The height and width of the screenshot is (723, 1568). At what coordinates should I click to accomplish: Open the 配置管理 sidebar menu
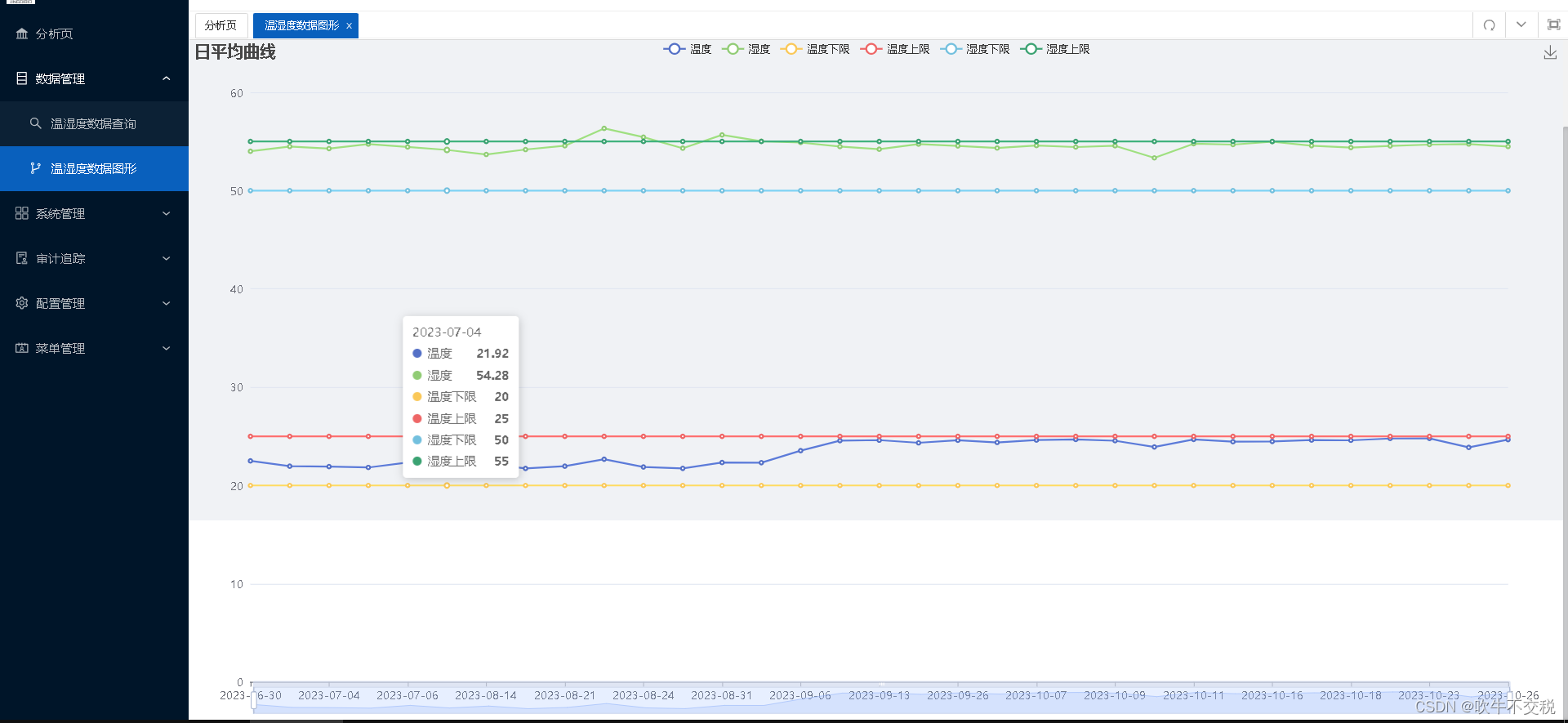pos(94,303)
